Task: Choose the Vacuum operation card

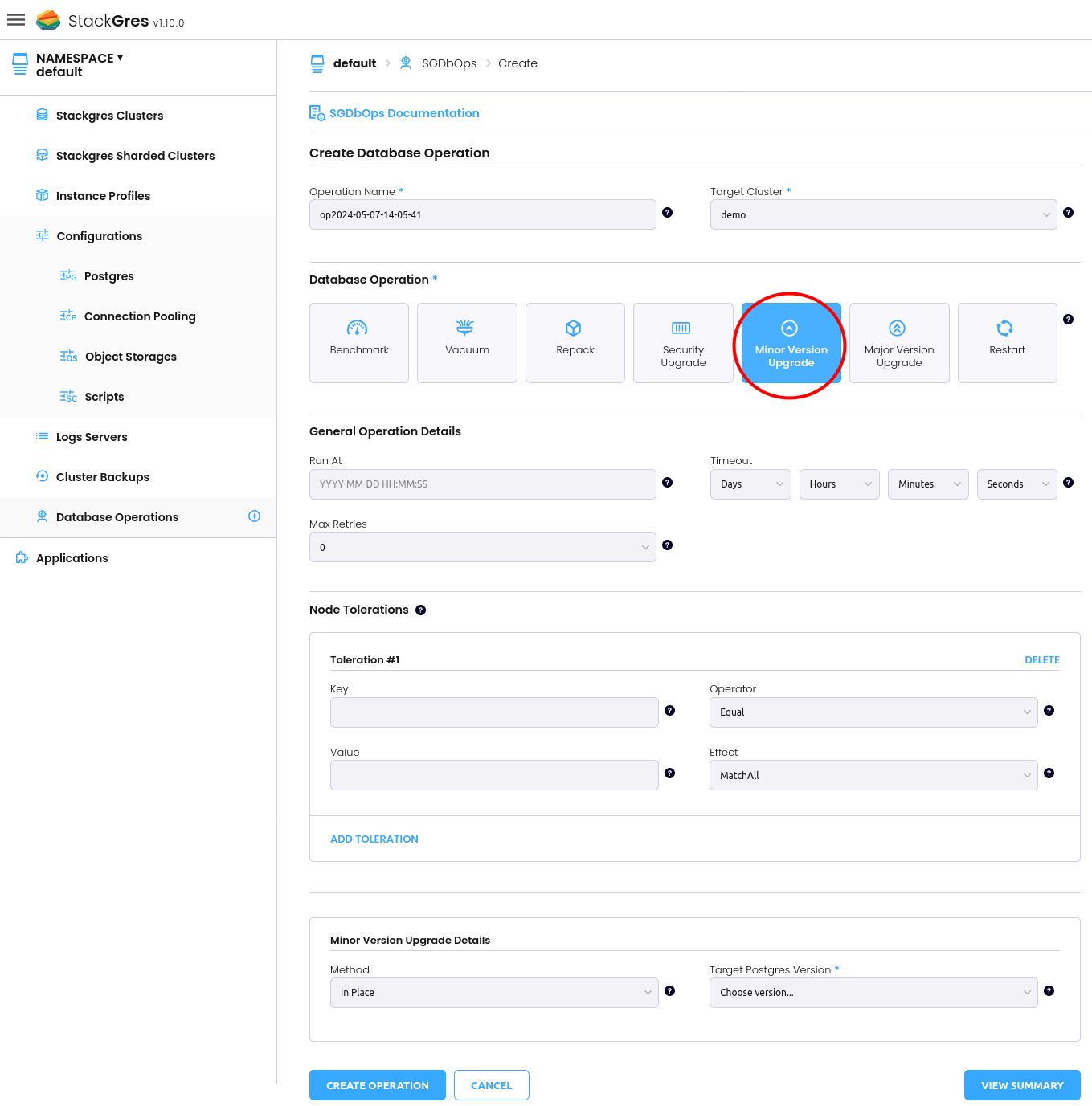Action: (467, 343)
